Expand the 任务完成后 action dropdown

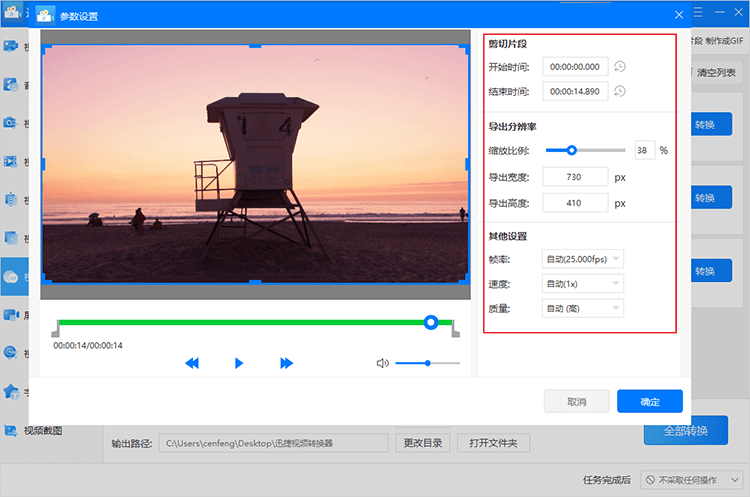click(x=691, y=480)
